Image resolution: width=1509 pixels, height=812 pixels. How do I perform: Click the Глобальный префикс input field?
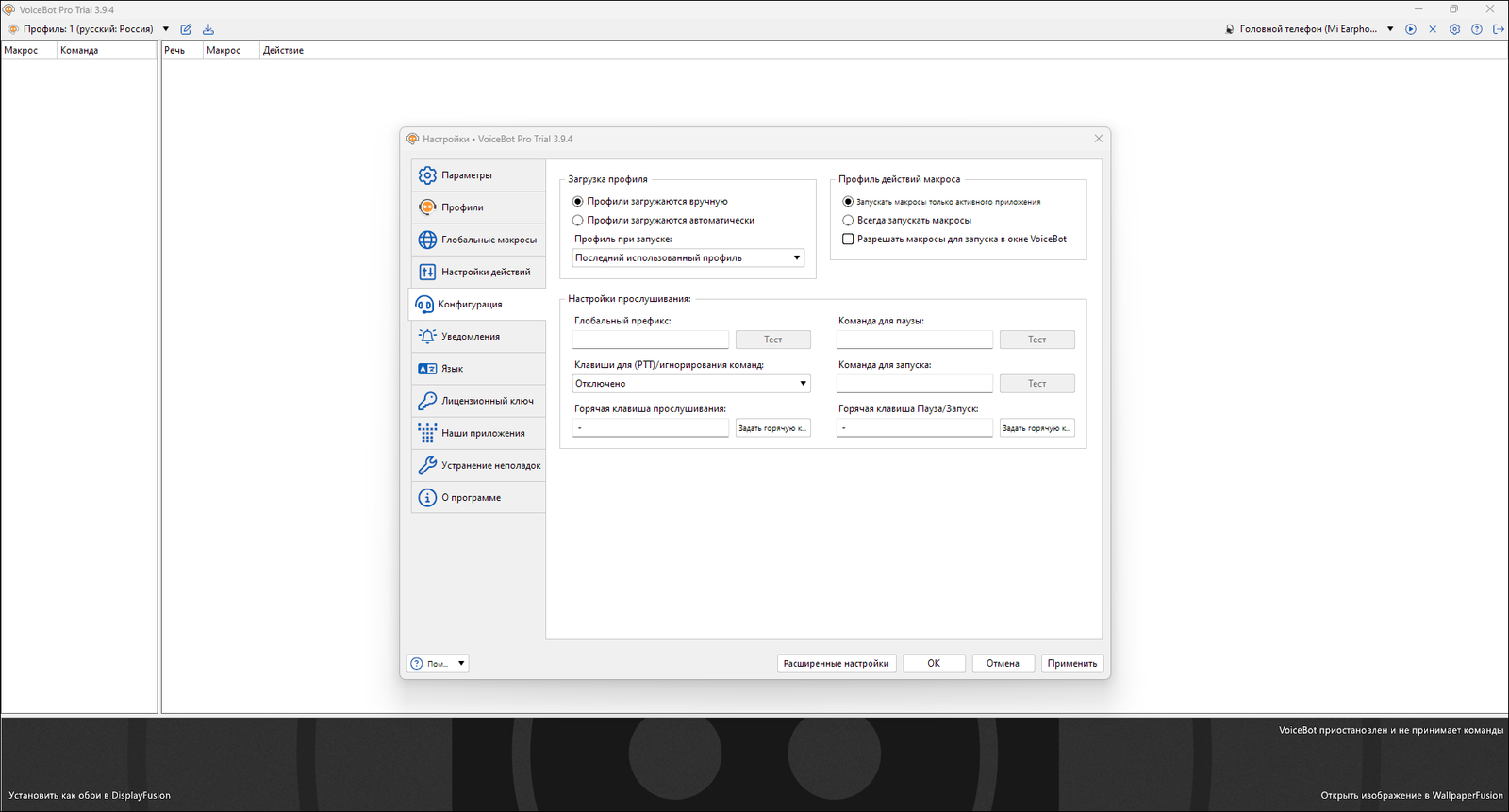(x=651, y=340)
